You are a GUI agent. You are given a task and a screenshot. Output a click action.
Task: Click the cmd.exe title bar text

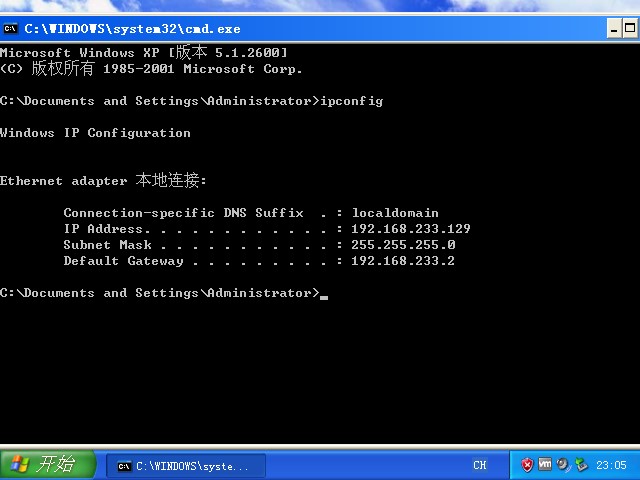click(x=132, y=29)
